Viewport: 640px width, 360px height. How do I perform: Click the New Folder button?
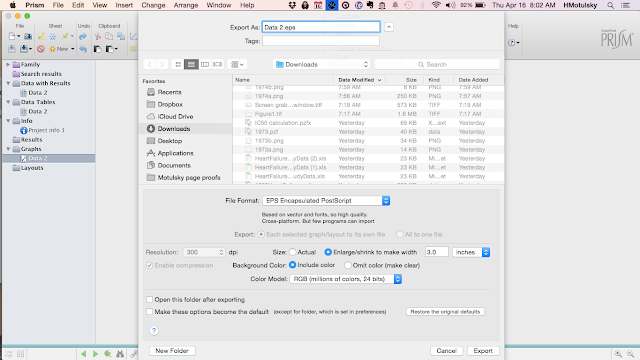[172, 351]
